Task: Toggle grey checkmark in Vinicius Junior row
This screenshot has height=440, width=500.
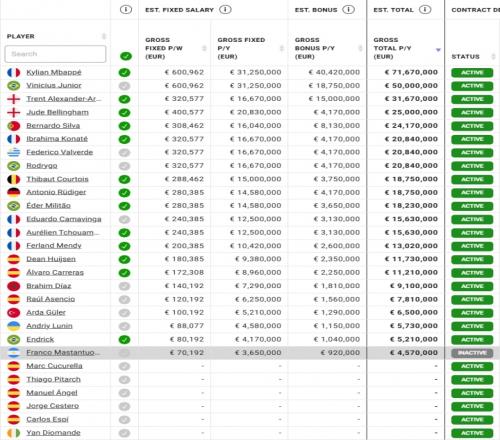Action: click(x=124, y=86)
